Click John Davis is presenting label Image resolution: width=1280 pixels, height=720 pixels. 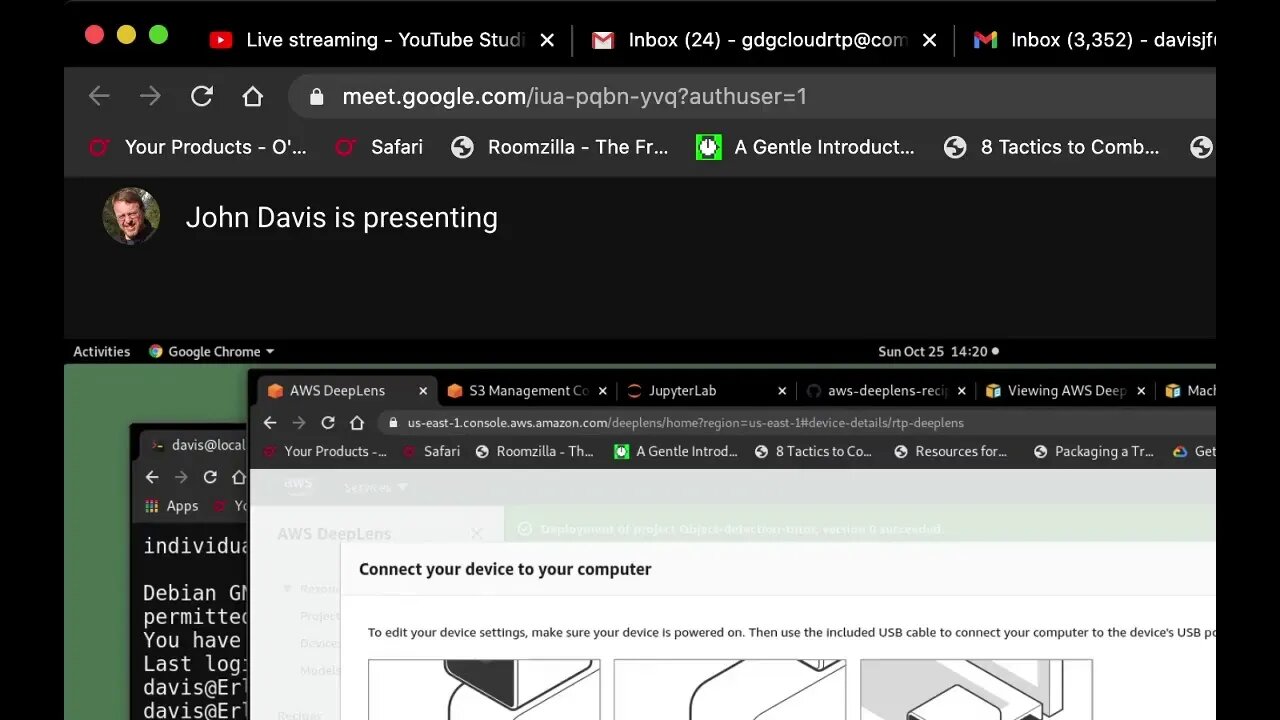(341, 218)
